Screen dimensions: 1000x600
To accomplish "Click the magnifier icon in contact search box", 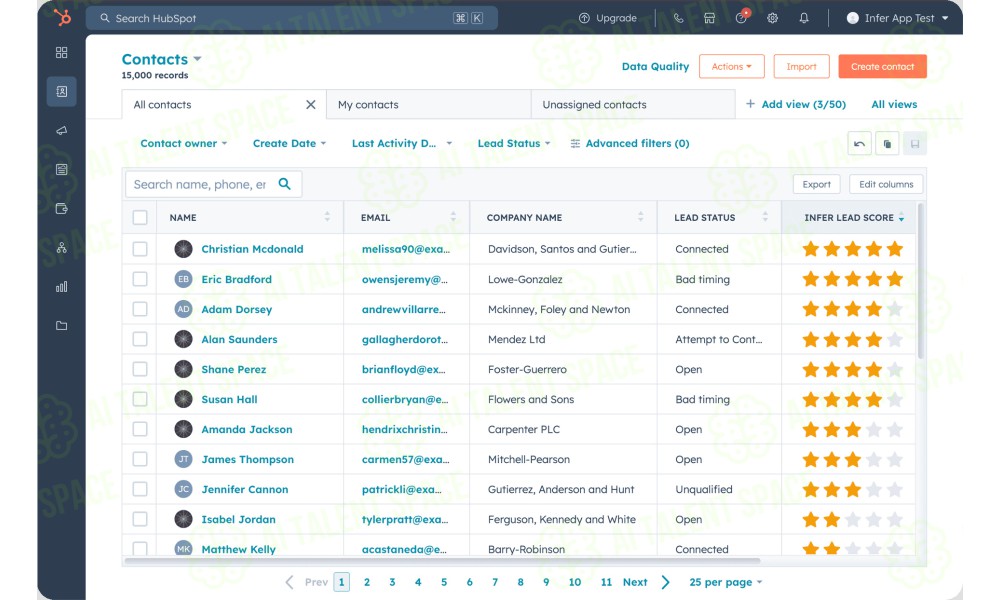I will pyautogui.click(x=284, y=184).
